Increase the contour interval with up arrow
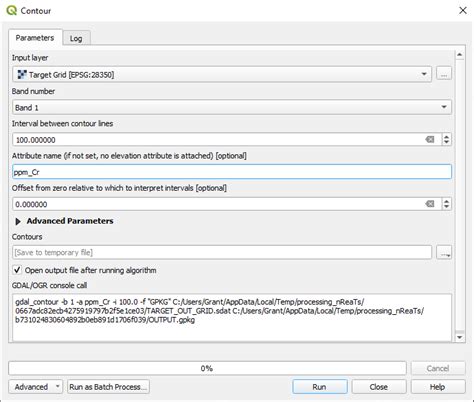Screen dimensions: 474x402 [447, 136]
